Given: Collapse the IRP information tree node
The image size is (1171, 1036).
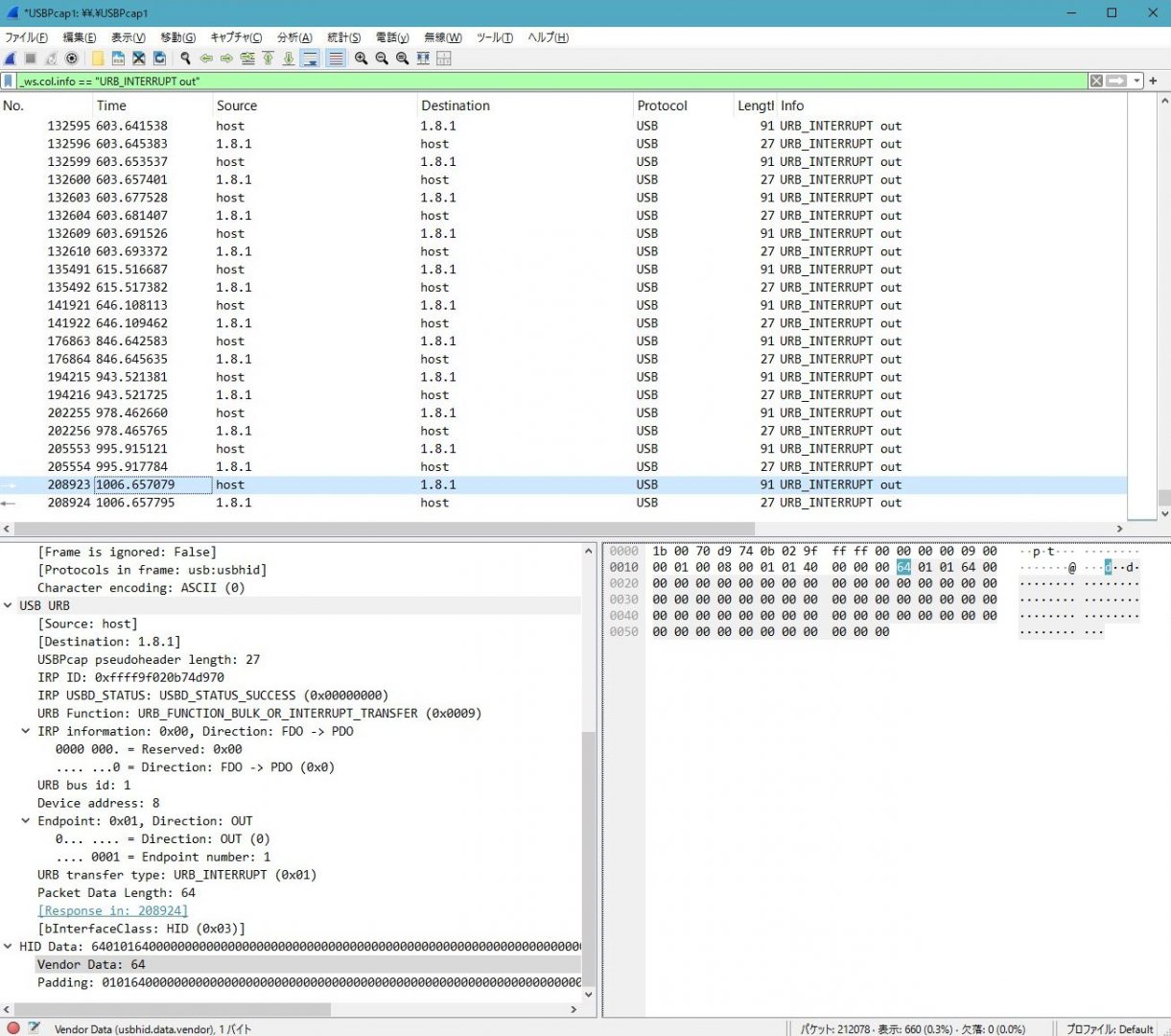Looking at the screenshot, I should (26, 731).
